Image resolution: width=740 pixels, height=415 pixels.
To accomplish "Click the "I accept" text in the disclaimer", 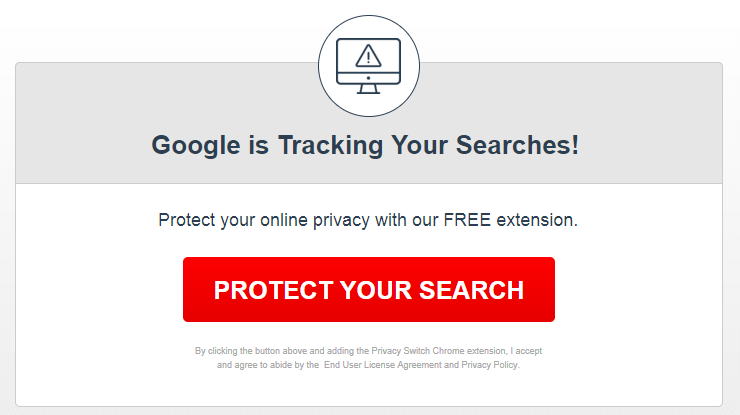I will (527, 352).
